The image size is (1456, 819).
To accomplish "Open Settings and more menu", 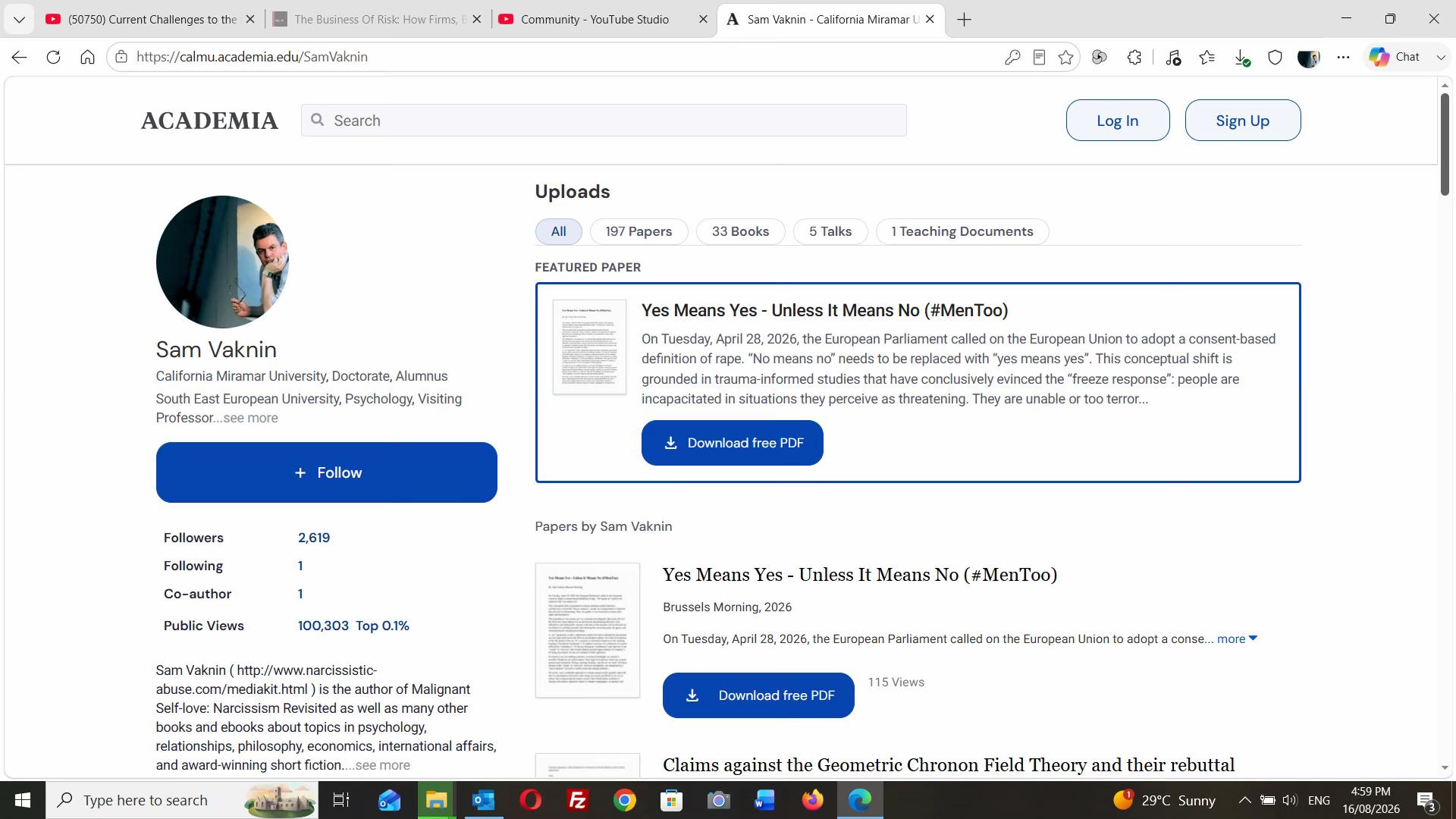I will click(x=1344, y=57).
